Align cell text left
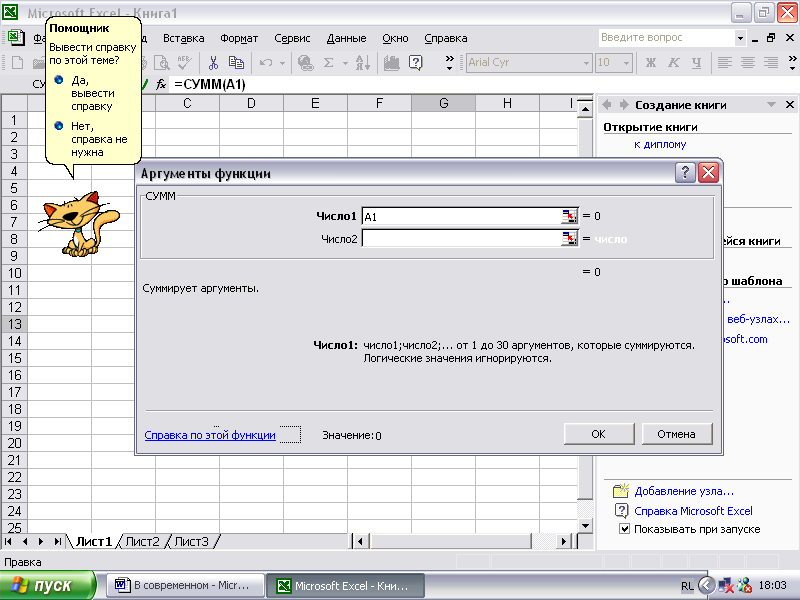The image size is (800, 600). pyautogui.click(x=724, y=63)
